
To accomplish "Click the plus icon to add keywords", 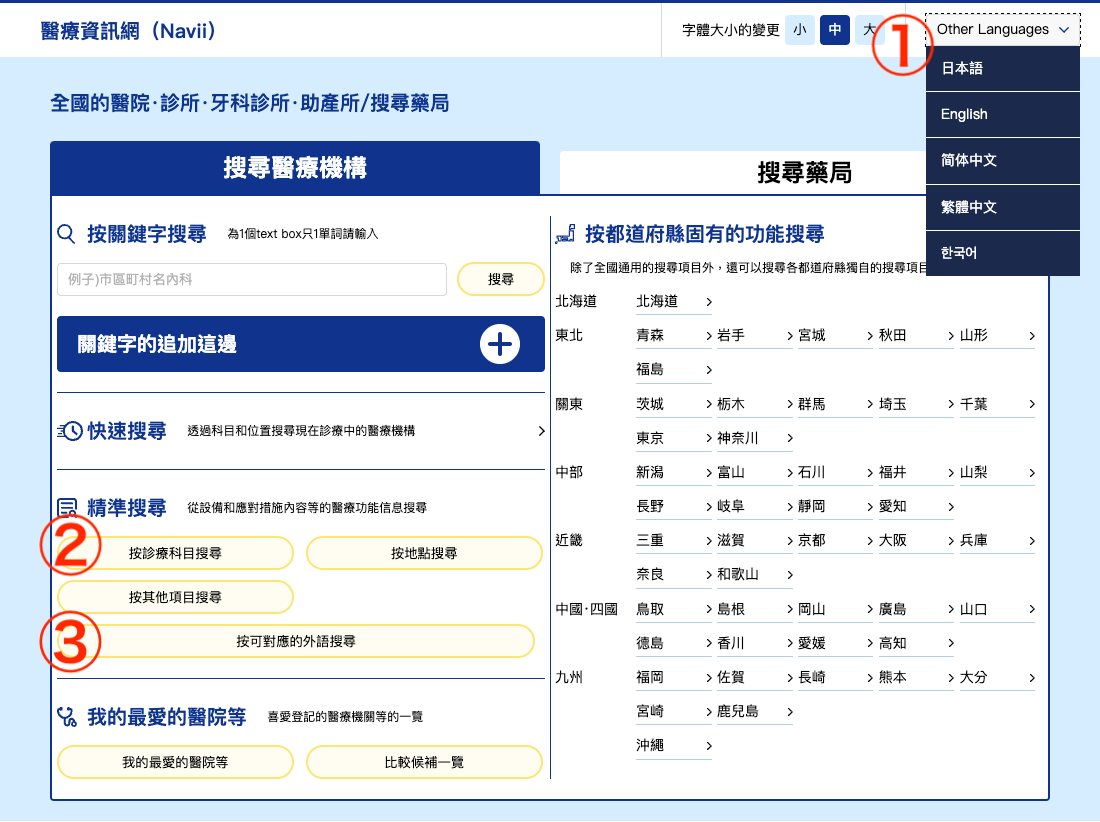I will (498, 343).
